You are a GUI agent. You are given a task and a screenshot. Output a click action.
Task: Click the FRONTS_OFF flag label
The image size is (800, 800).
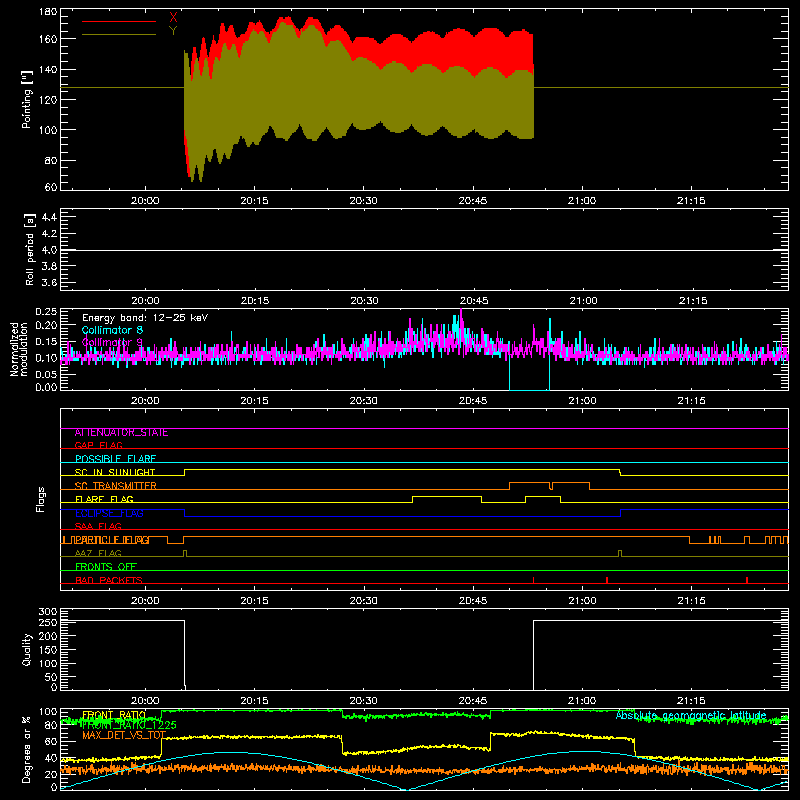click(x=106, y=567)
